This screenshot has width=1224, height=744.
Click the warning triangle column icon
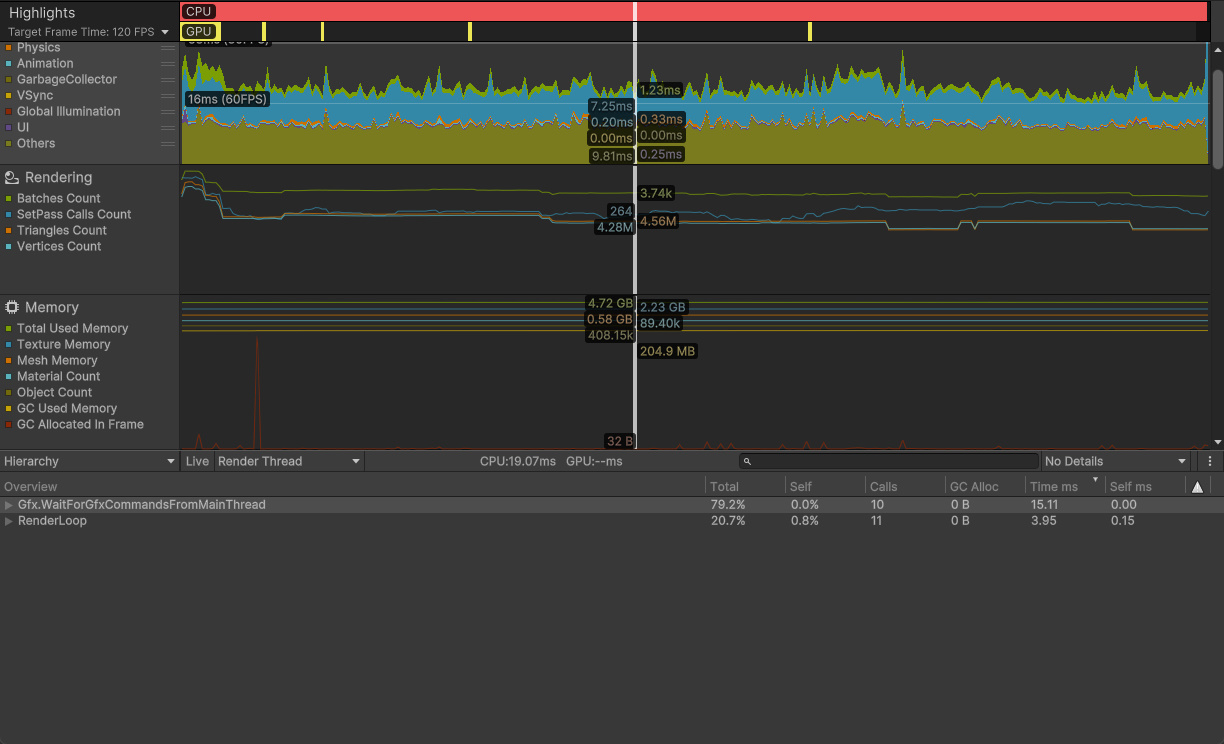pyautogui.click(x=1197, y=487)
